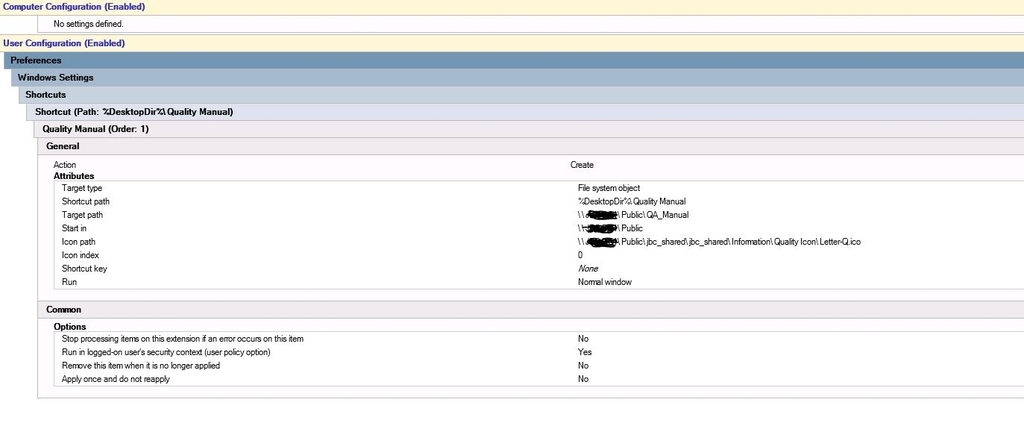1024x423 pixels.
Task: Click the Start in value ending in Public
Action: [x=610, y=228]
